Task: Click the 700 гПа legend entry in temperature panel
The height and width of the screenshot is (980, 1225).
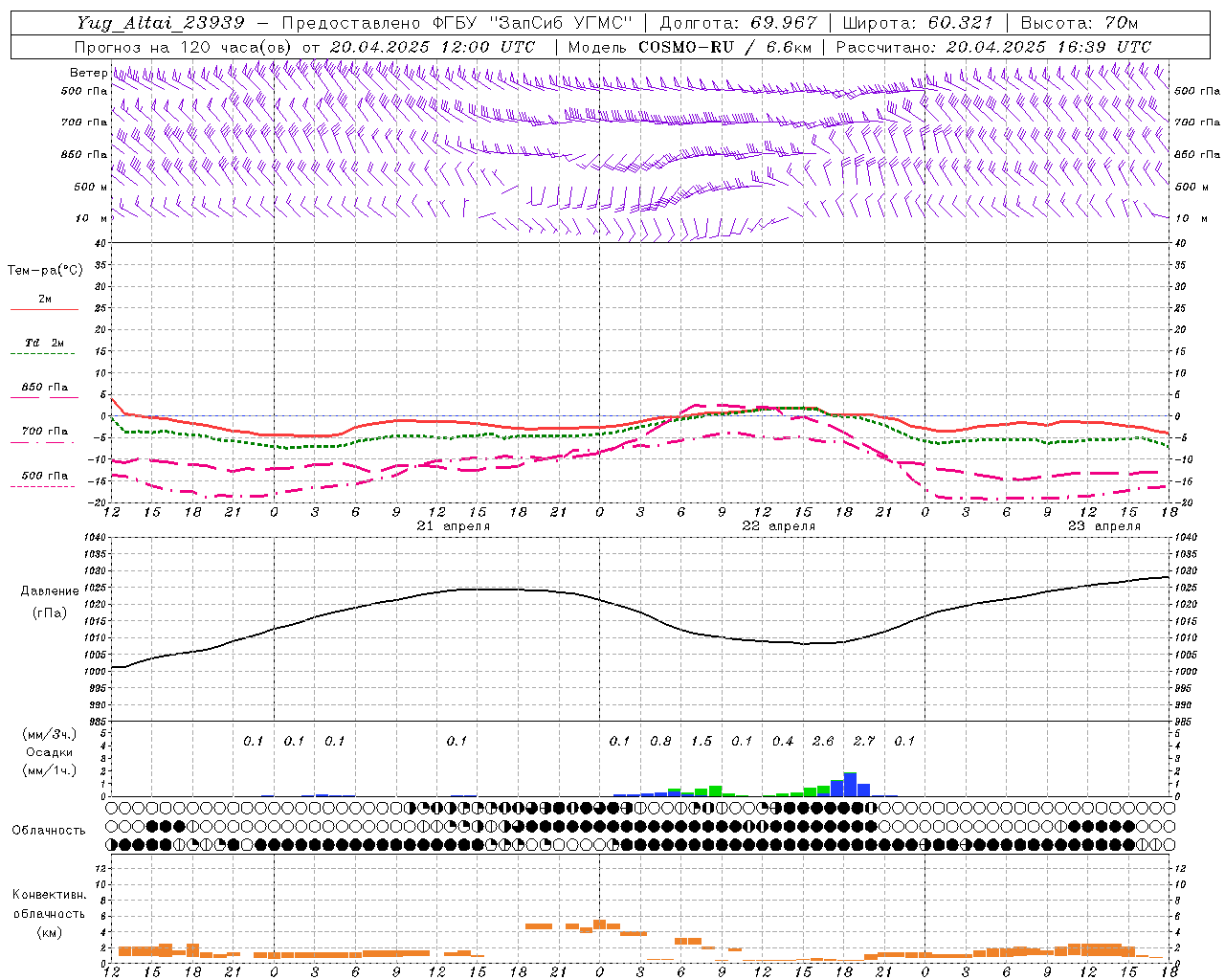Action: 44,432
